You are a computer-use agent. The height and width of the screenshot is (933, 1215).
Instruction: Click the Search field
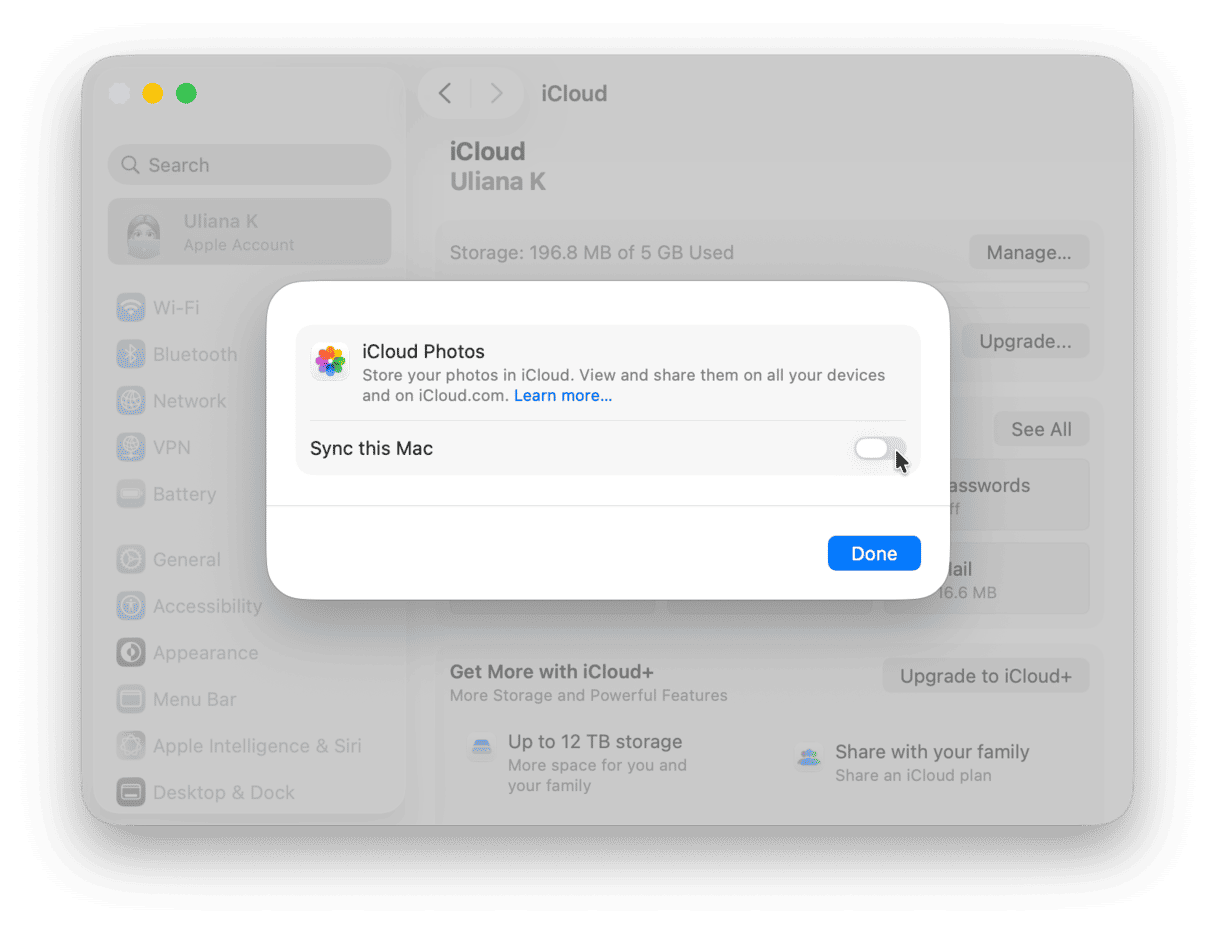pyautogui.click(x=249, y=165)
